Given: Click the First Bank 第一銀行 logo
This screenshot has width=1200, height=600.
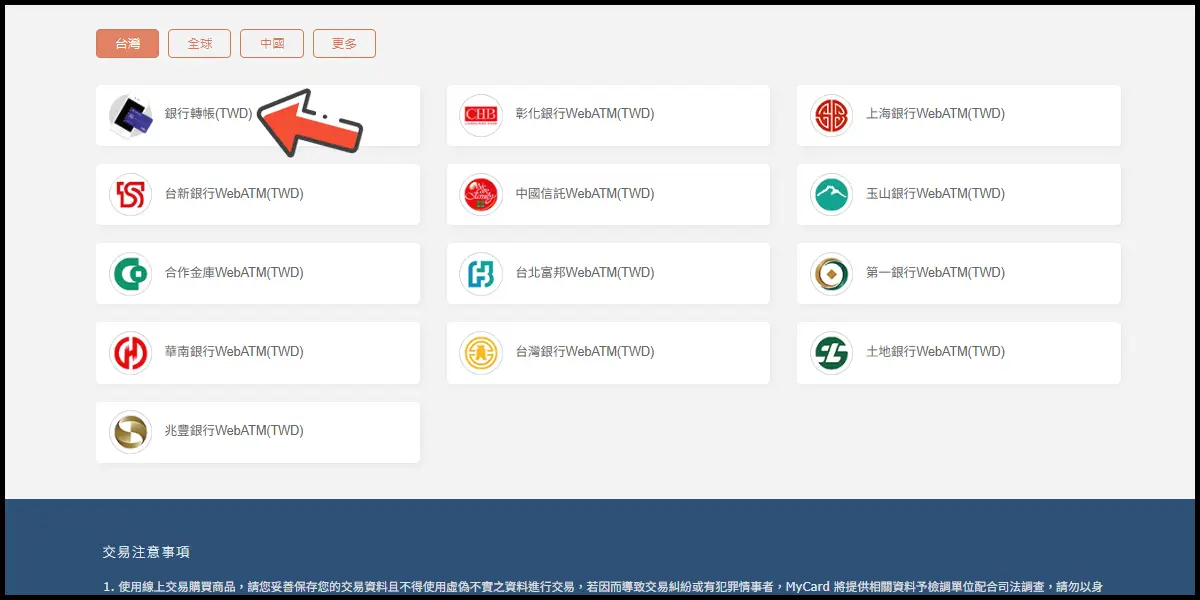Looking at the screenshot, I should pyautogui.click(x=831, y=273).
